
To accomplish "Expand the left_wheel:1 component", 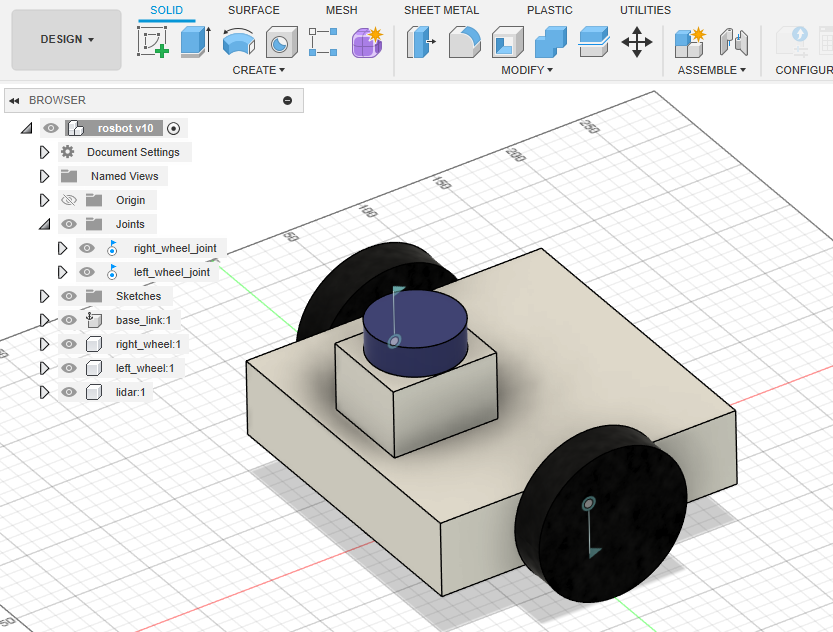I will pyautogui.click(x=44, y=368).
